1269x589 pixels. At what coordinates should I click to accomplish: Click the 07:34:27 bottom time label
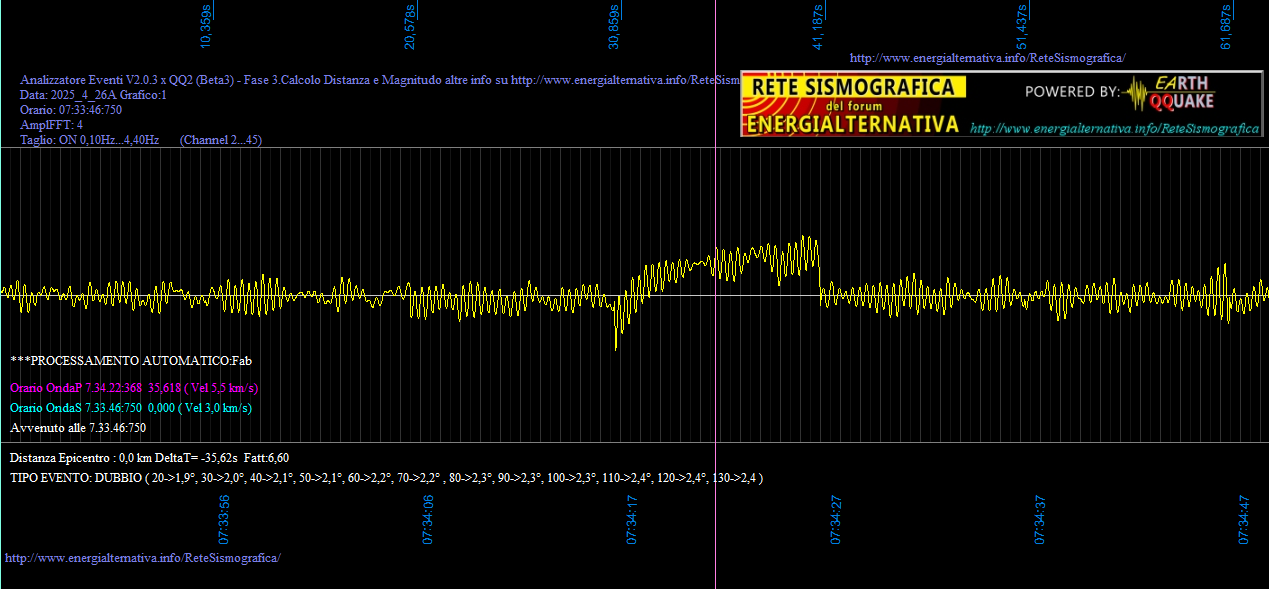[836, 519]
